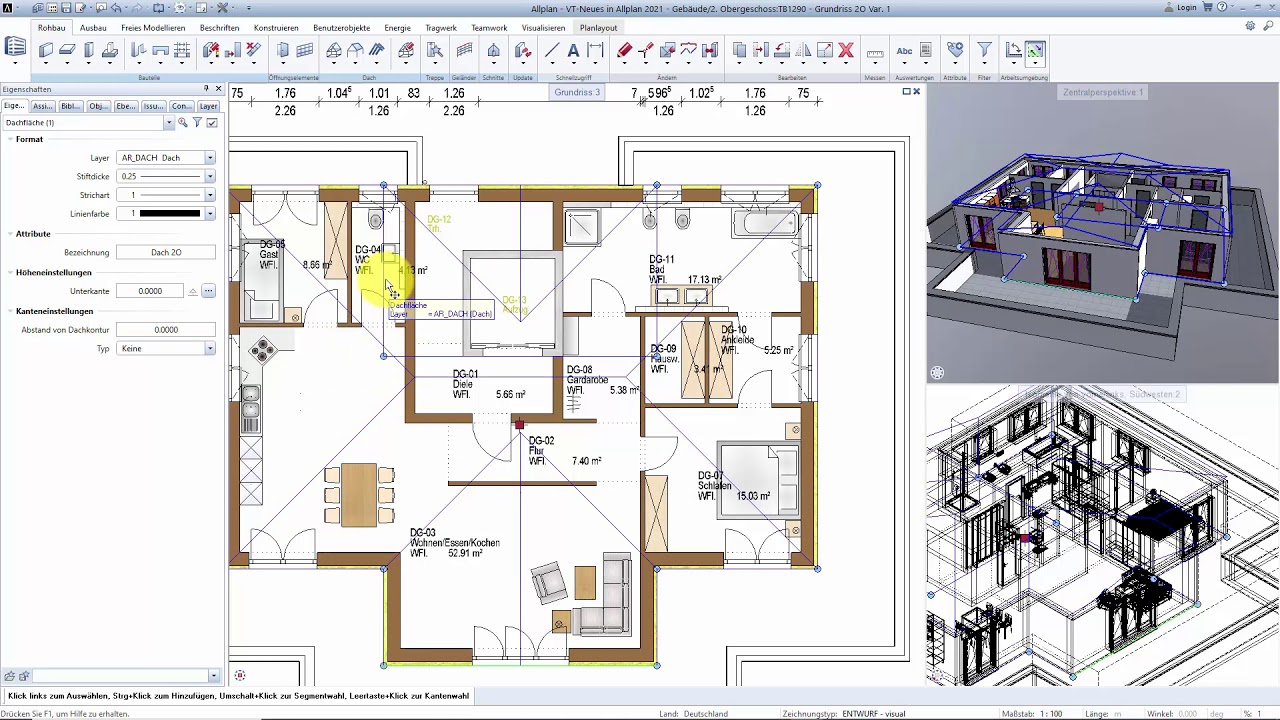Click the ellipsis button next to Unterkante

pyautogui.click(x=208, y=291)
